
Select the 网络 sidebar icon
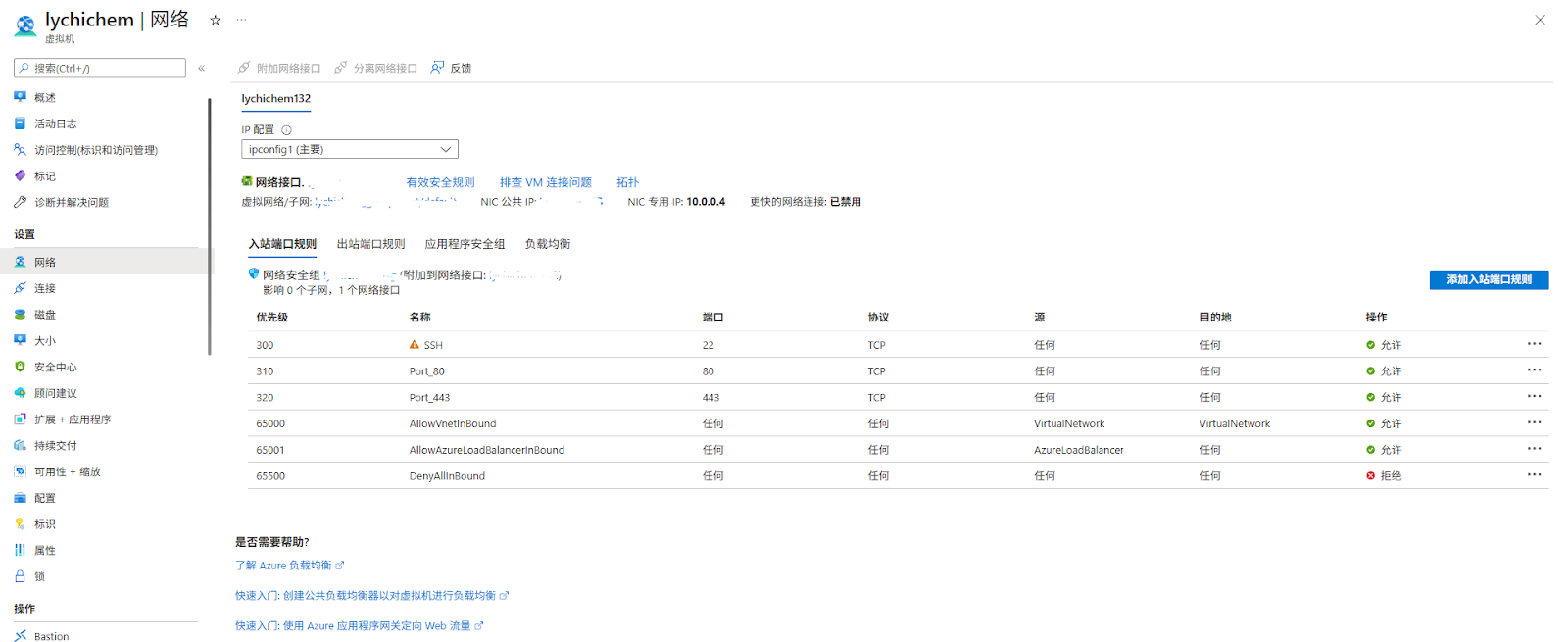click(20, 262)
